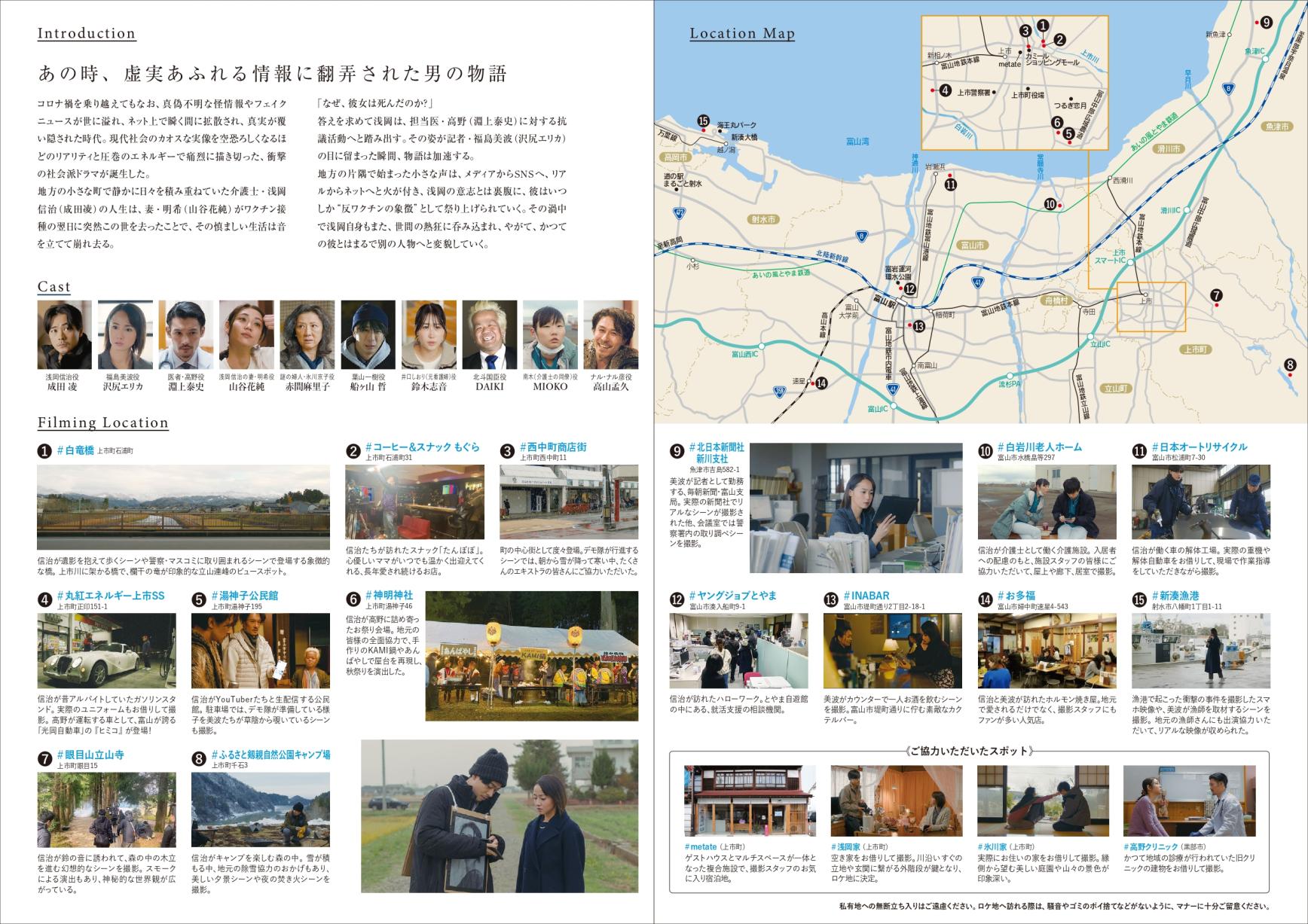Screen dimensions: 1308x924
Task: Select map marker 11 near 岩瀬浜
Action: pos(950,184)
